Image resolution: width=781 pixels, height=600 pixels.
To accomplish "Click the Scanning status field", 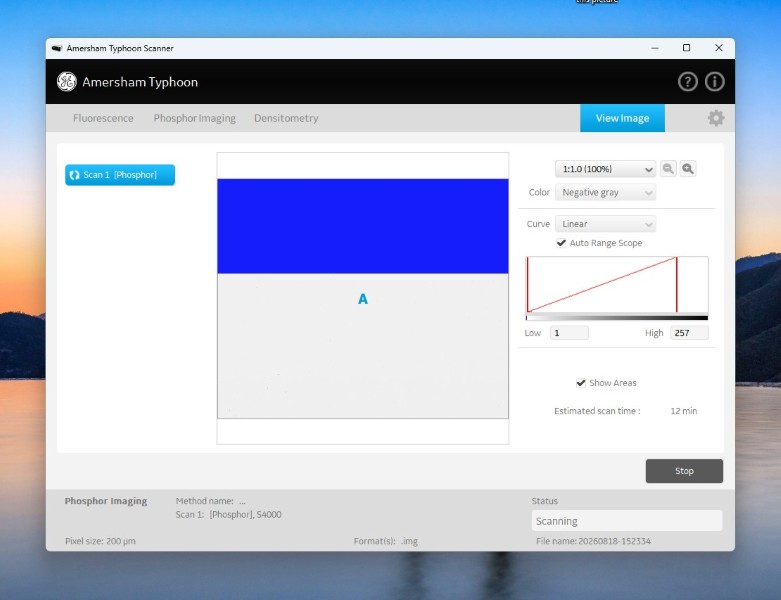I will coord(627,521).
